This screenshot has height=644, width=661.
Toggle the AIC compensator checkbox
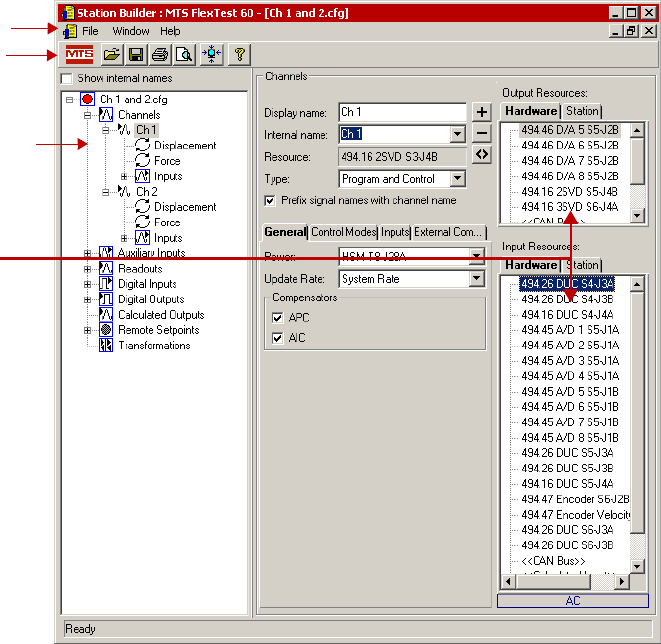[277, 338]
